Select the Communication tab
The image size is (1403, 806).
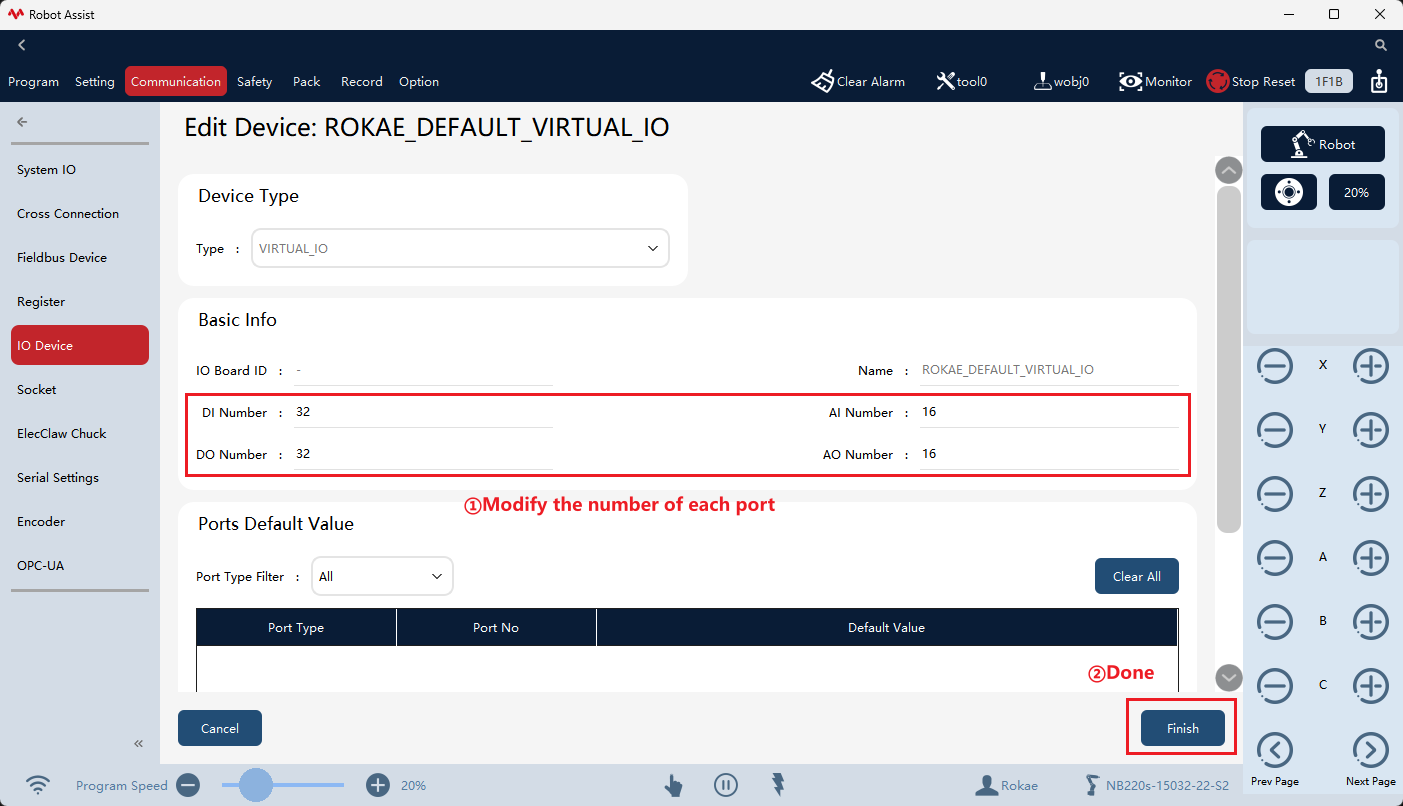(x=176, y=82)
